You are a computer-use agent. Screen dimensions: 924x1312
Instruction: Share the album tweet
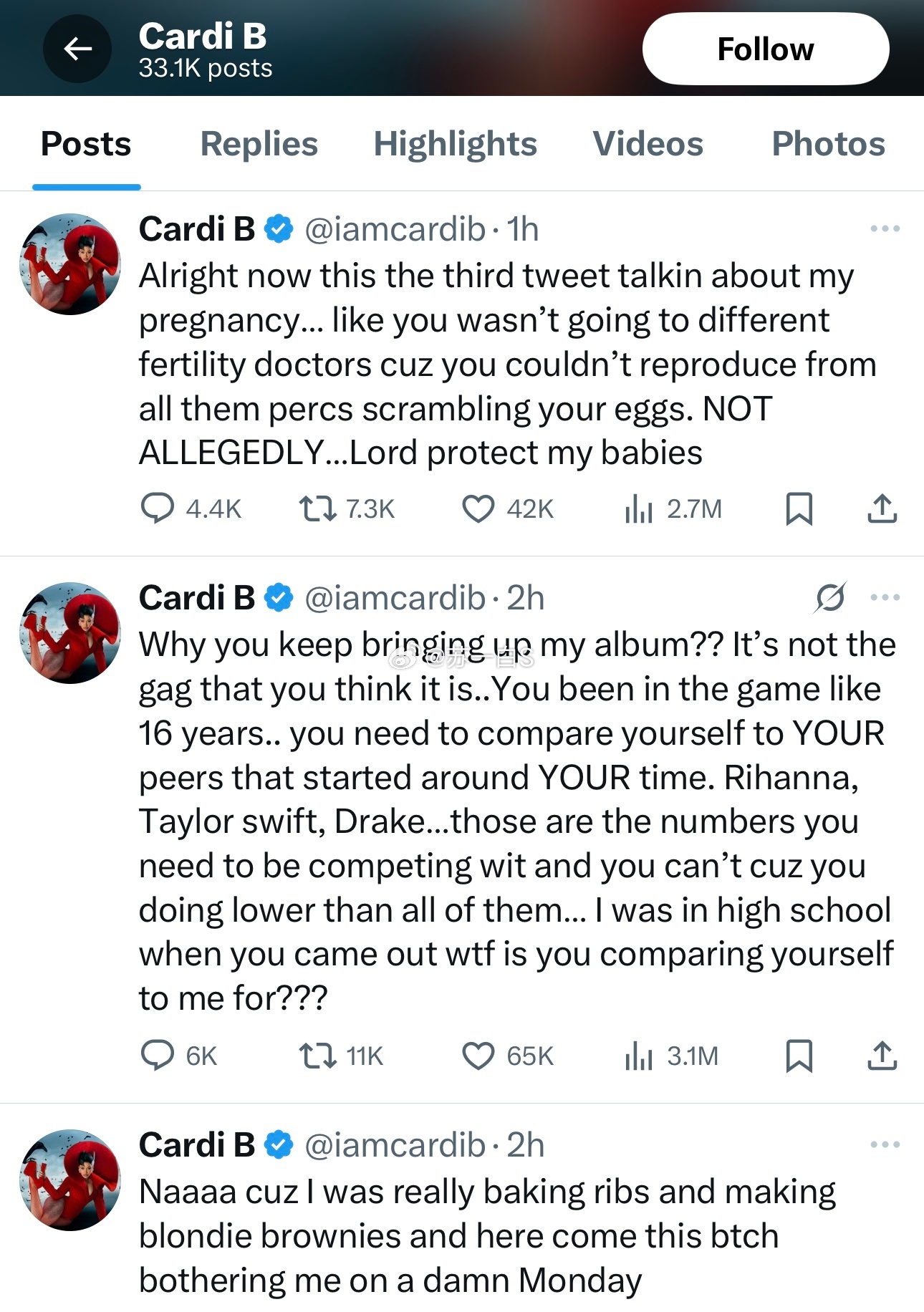tap(882, 1056)
